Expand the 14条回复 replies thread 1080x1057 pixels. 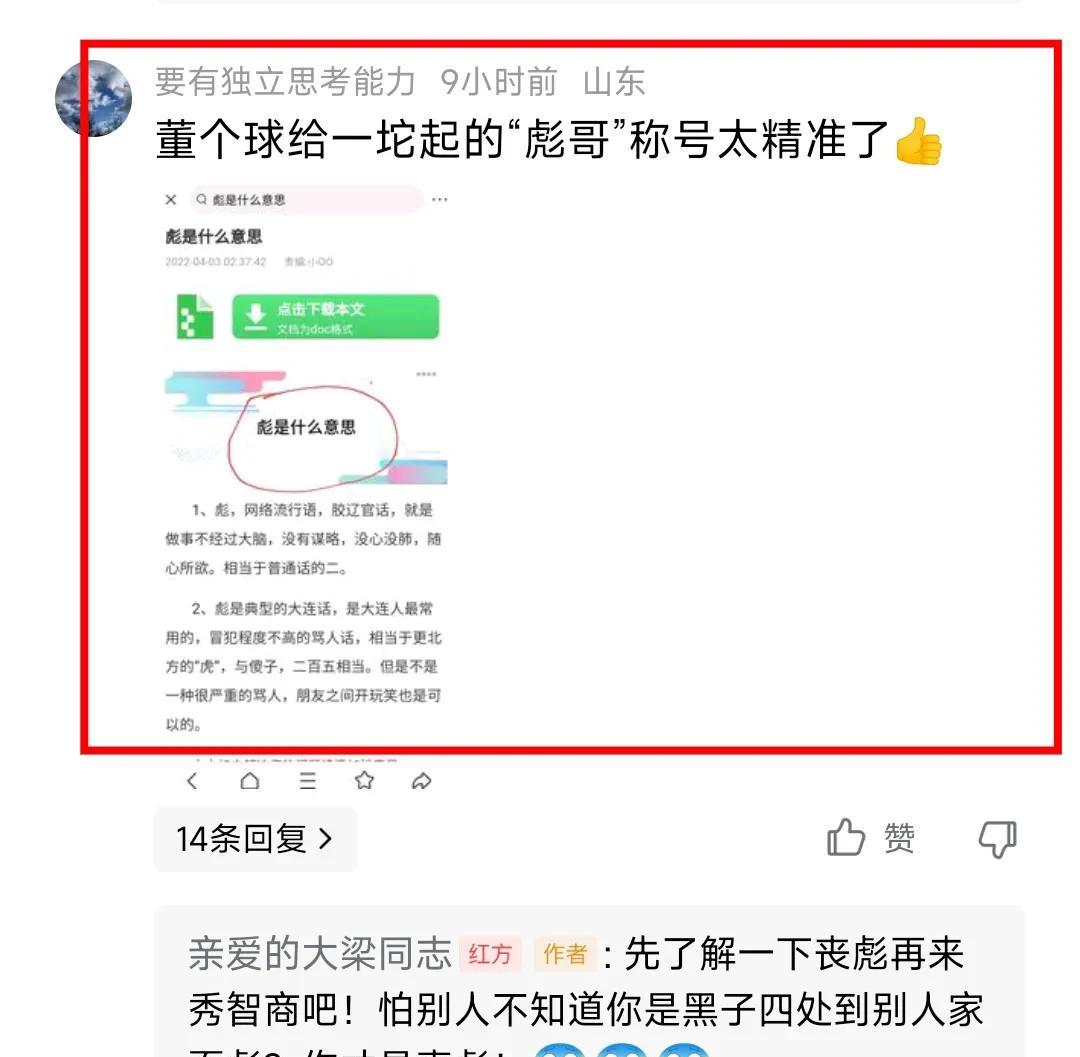256,839
